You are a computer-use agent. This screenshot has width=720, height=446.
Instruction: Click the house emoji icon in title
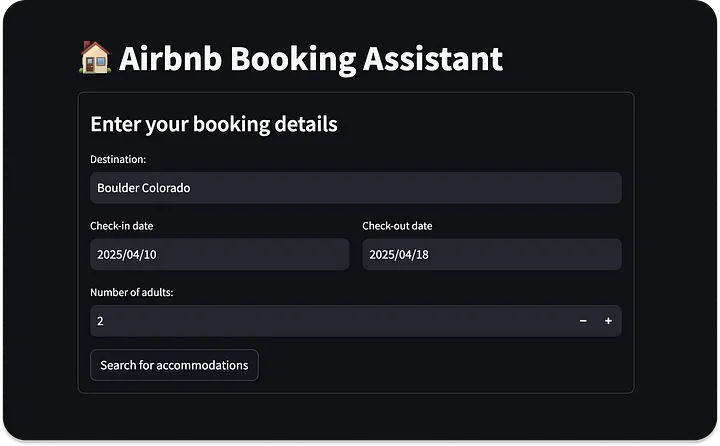coord(95,58)
